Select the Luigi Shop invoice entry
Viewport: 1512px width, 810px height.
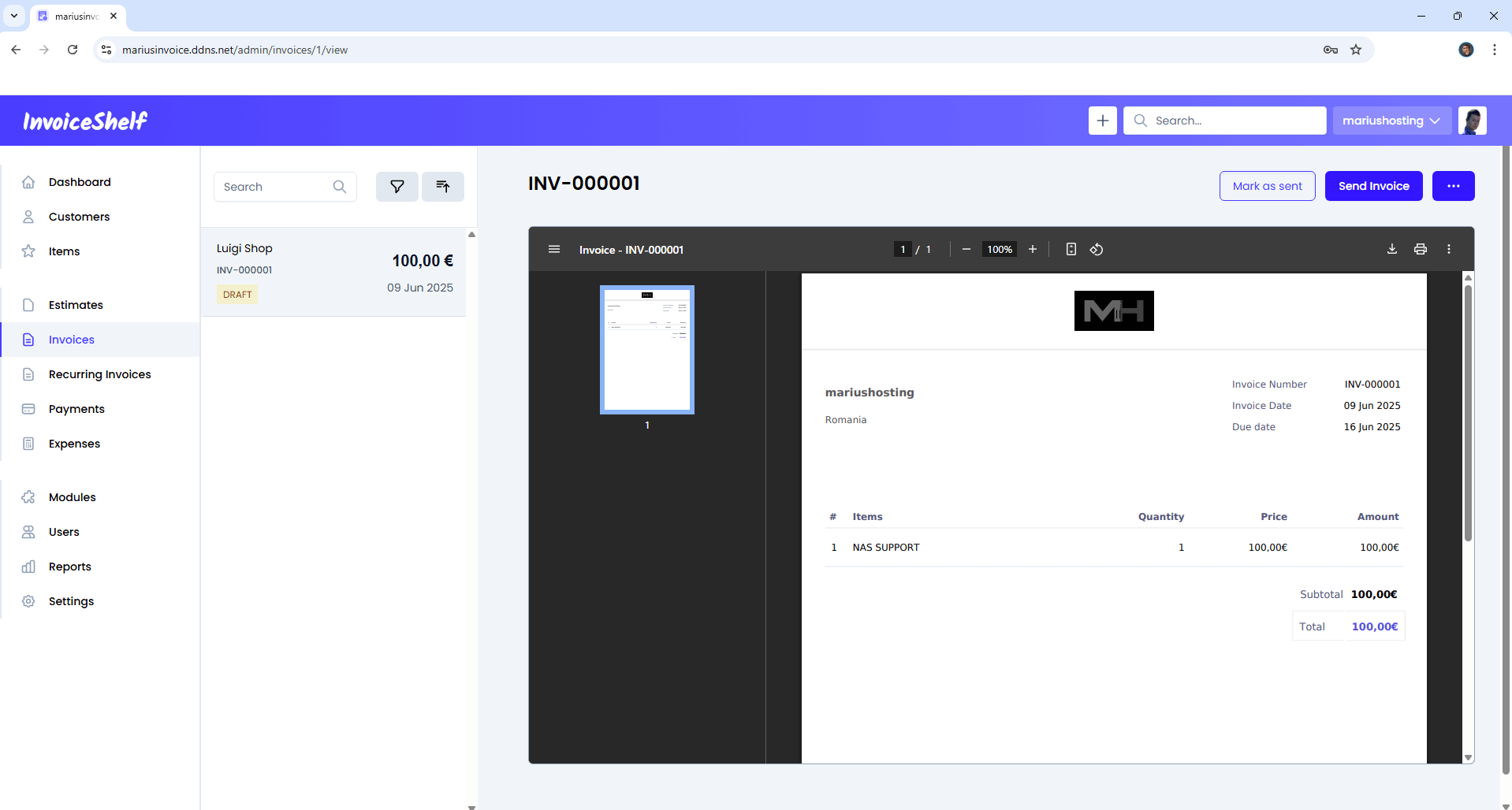333,272
